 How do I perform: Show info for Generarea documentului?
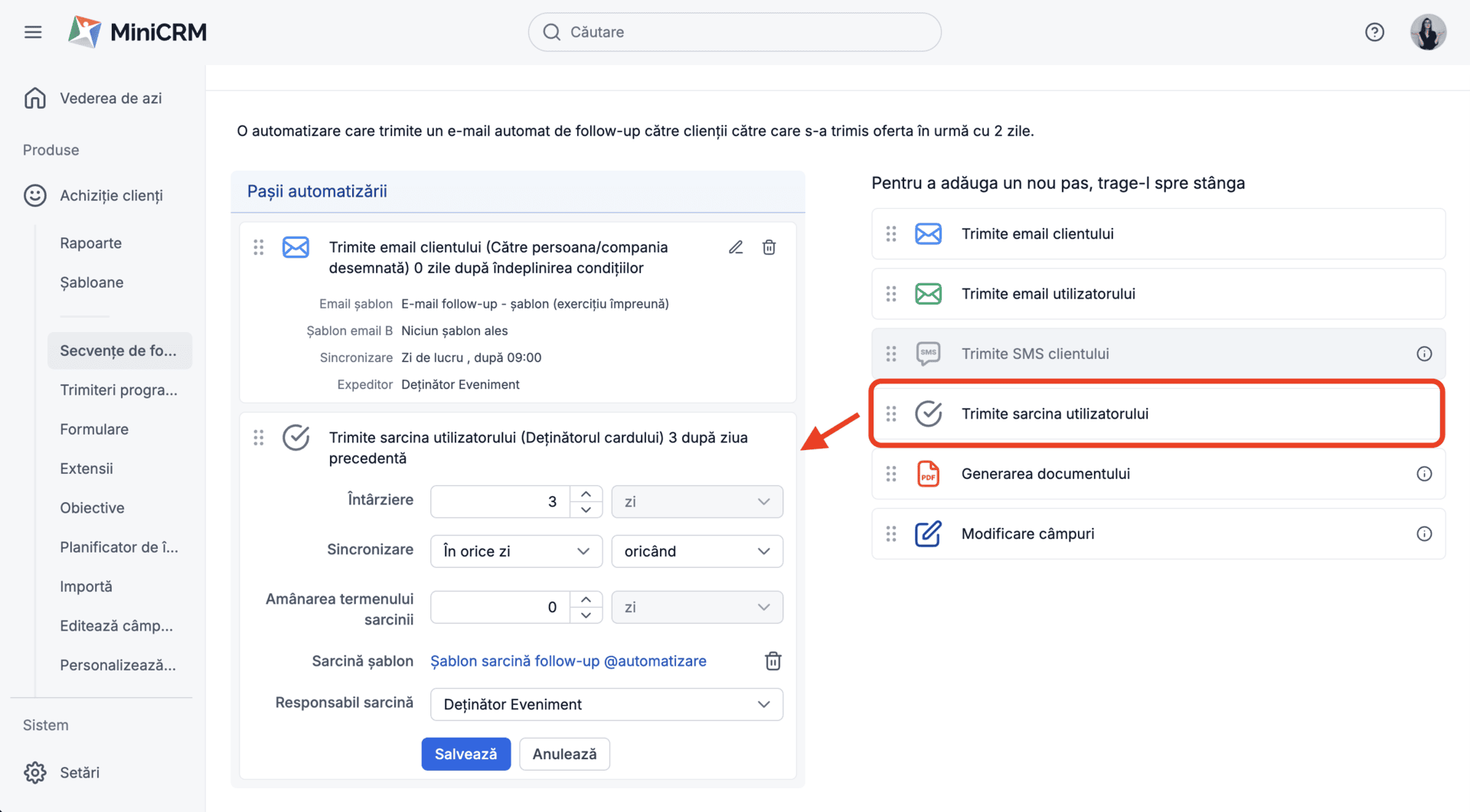(1424, 474)
